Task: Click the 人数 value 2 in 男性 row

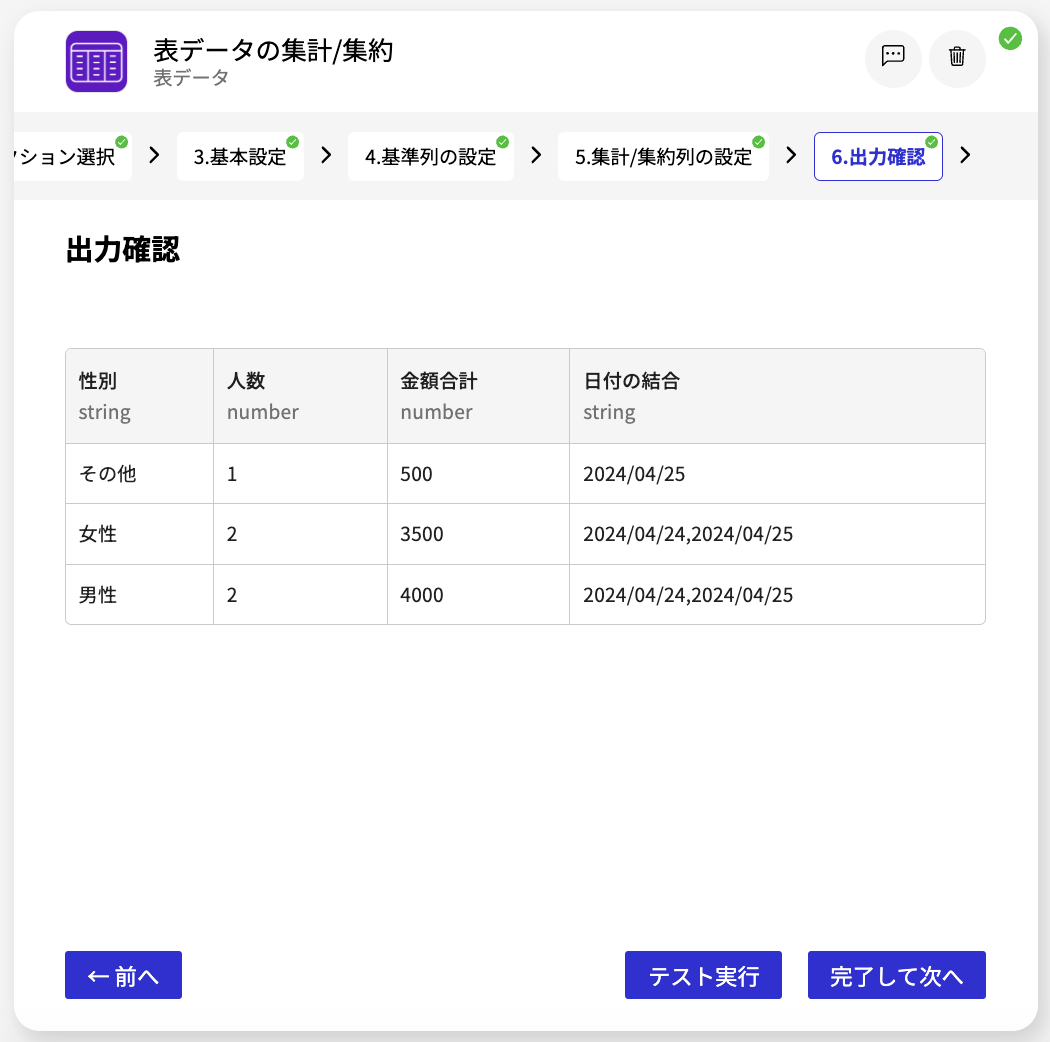Action: [x=301, y=595]
